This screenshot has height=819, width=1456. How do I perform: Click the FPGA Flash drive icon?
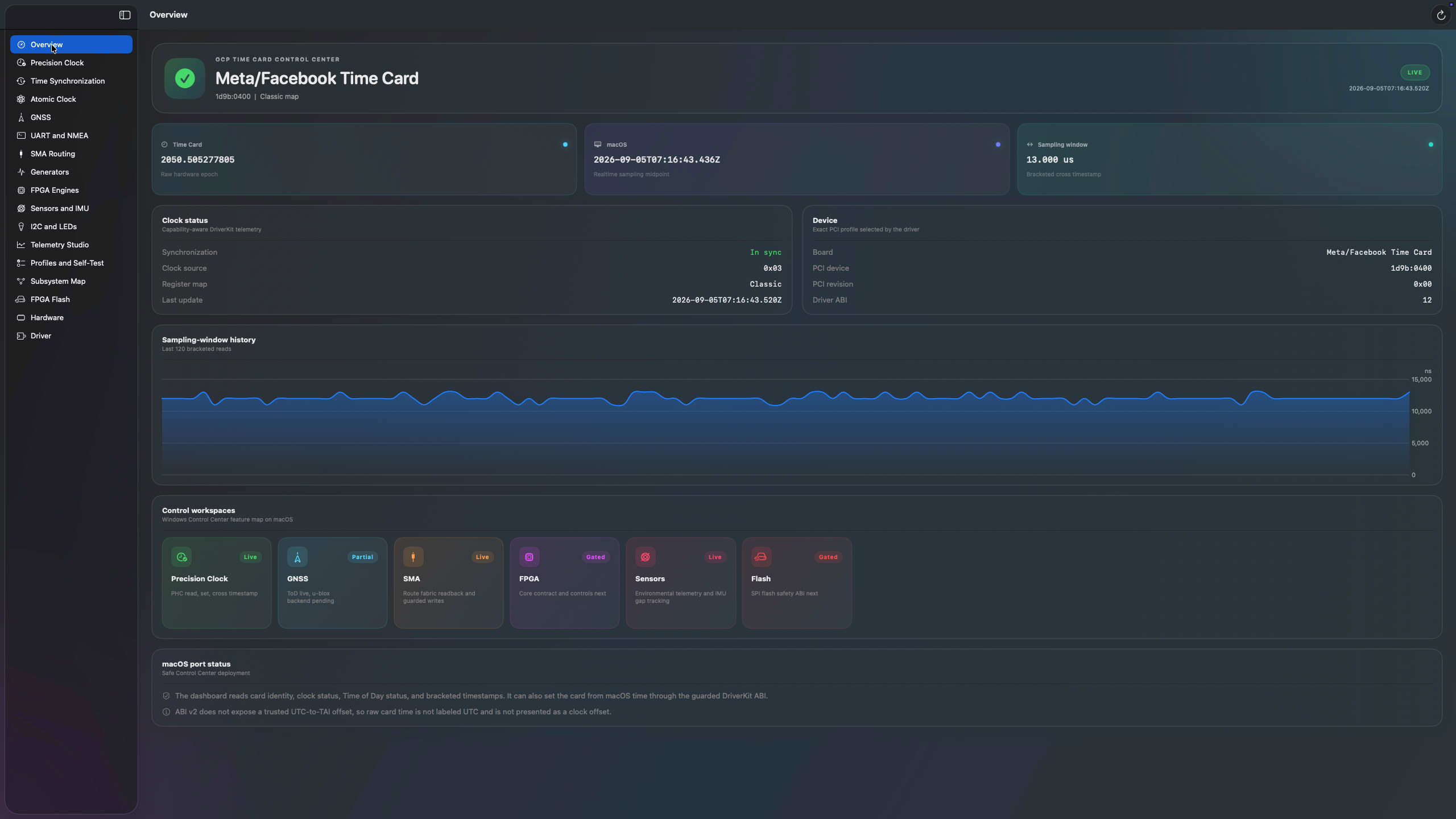pos(20,299)
